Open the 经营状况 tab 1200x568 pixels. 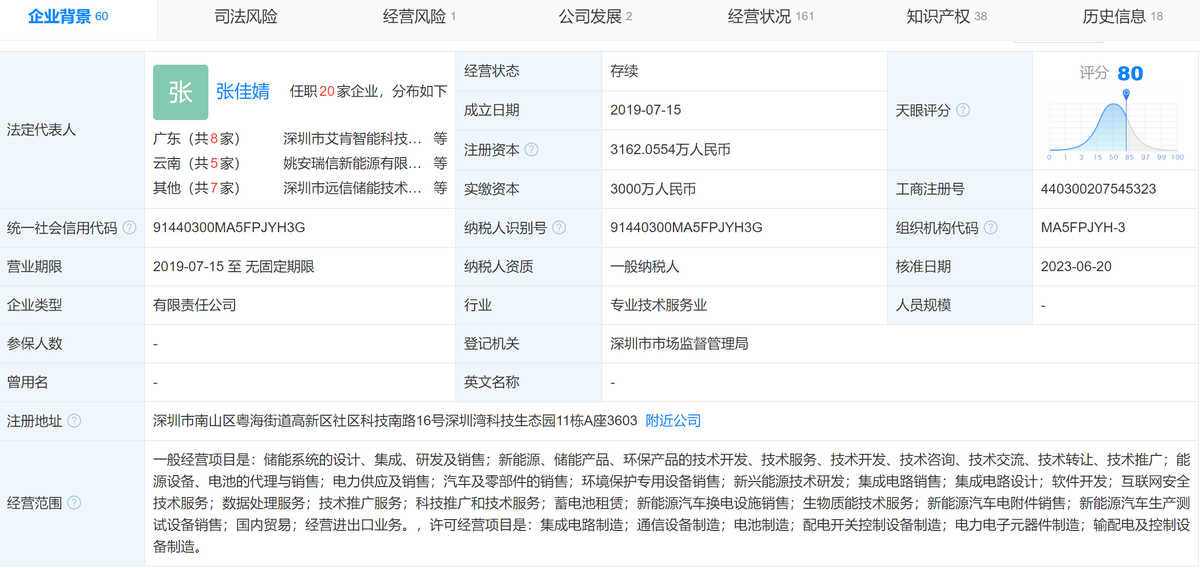click(x=771, y=17)
